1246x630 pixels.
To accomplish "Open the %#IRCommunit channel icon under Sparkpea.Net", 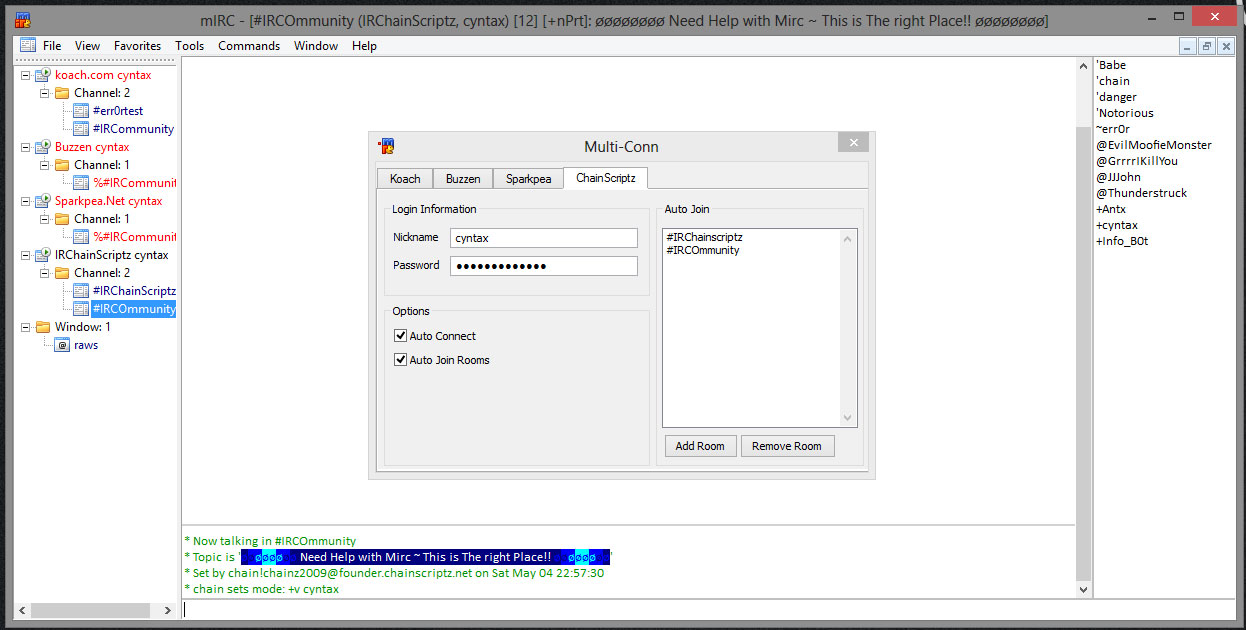I will [81, 237].
